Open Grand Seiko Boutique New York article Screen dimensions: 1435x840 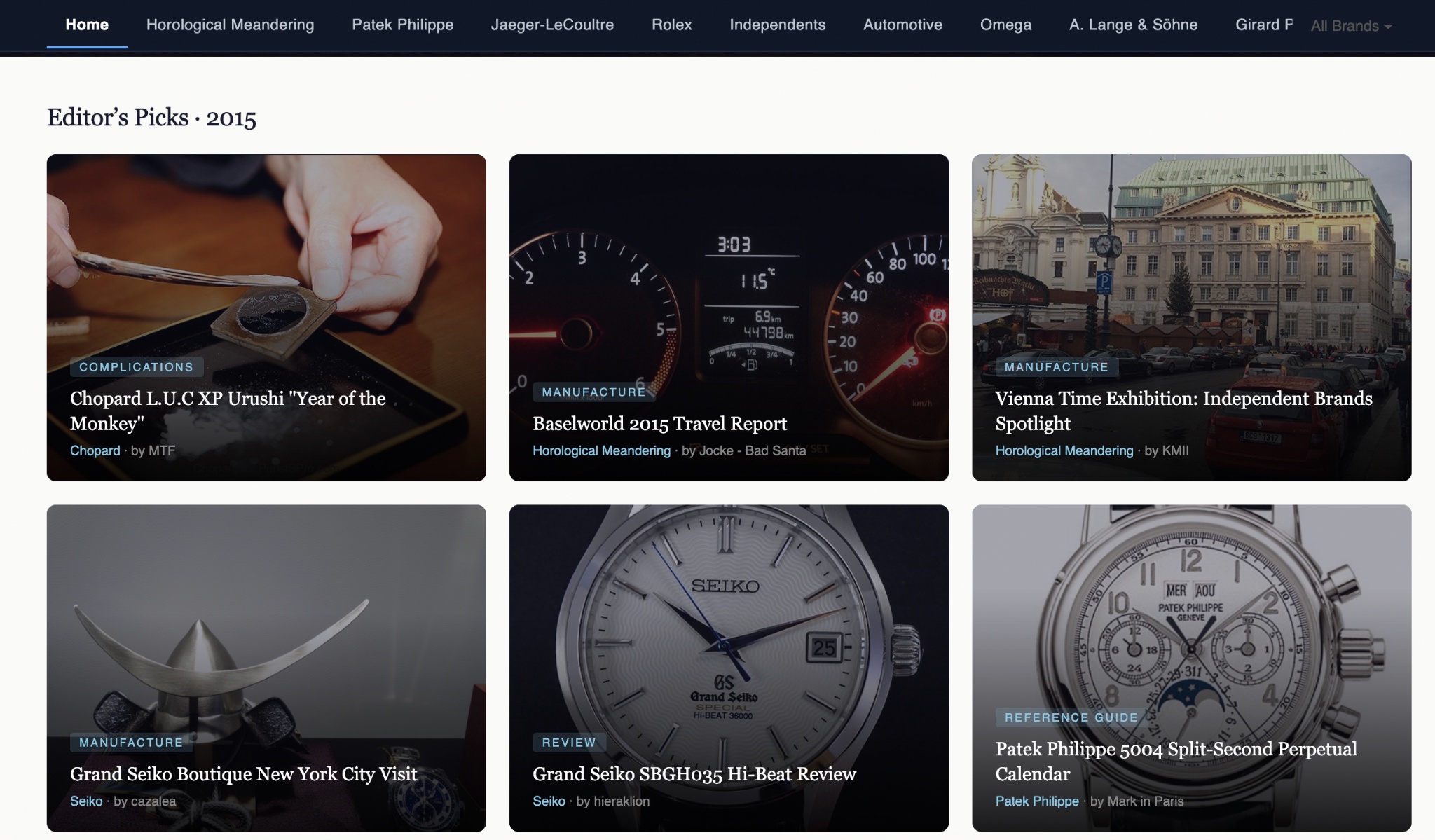click(243, 773)
